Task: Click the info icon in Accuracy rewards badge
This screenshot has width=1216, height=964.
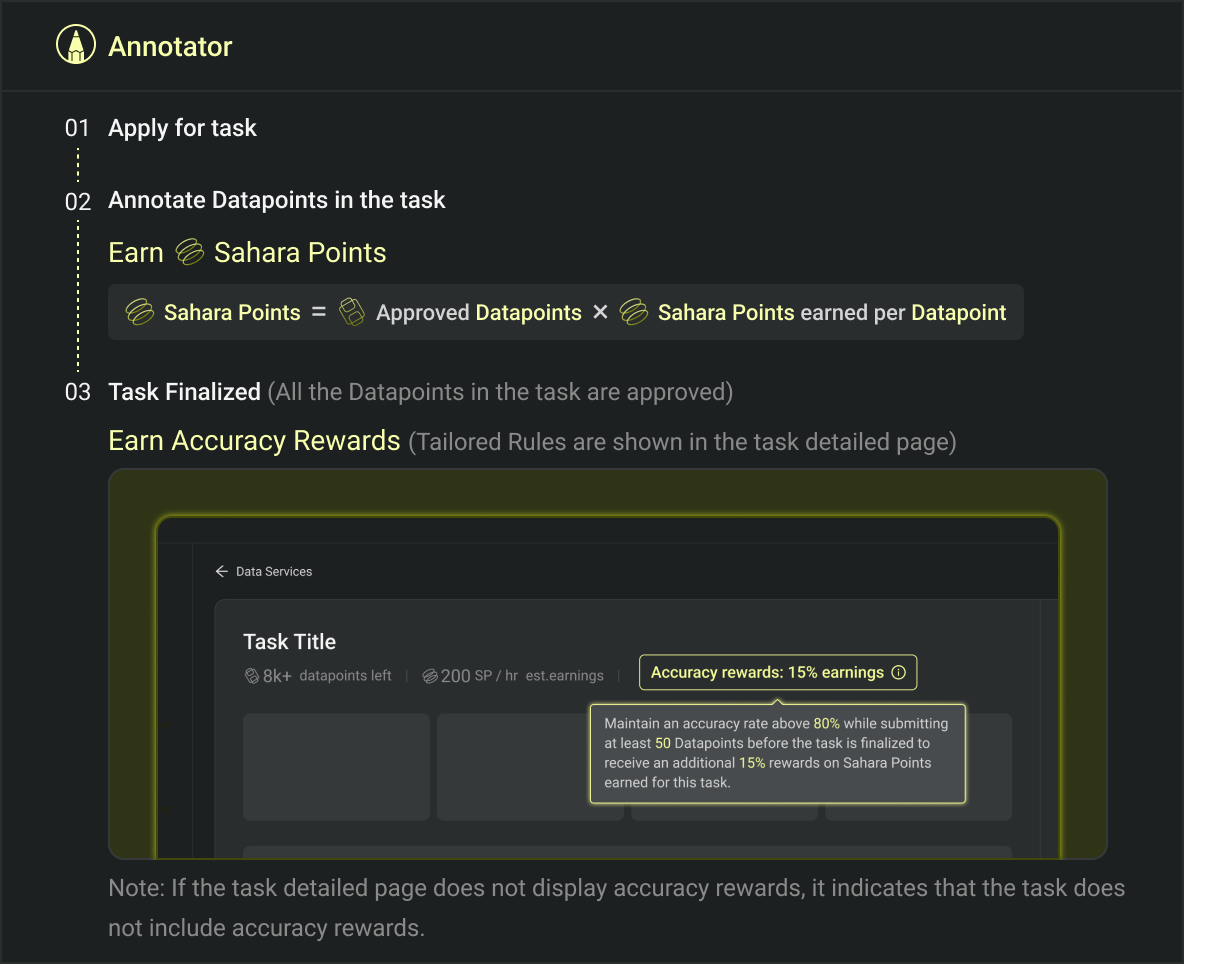Action: (x=898, y=673)
